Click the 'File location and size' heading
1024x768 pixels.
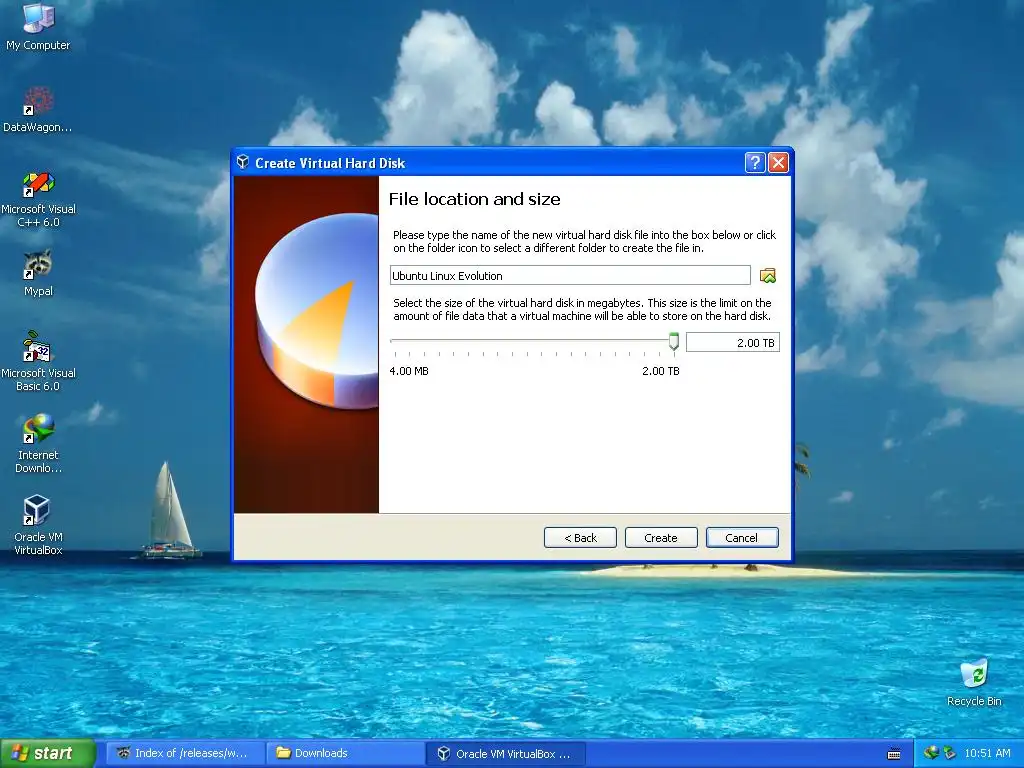475,199
